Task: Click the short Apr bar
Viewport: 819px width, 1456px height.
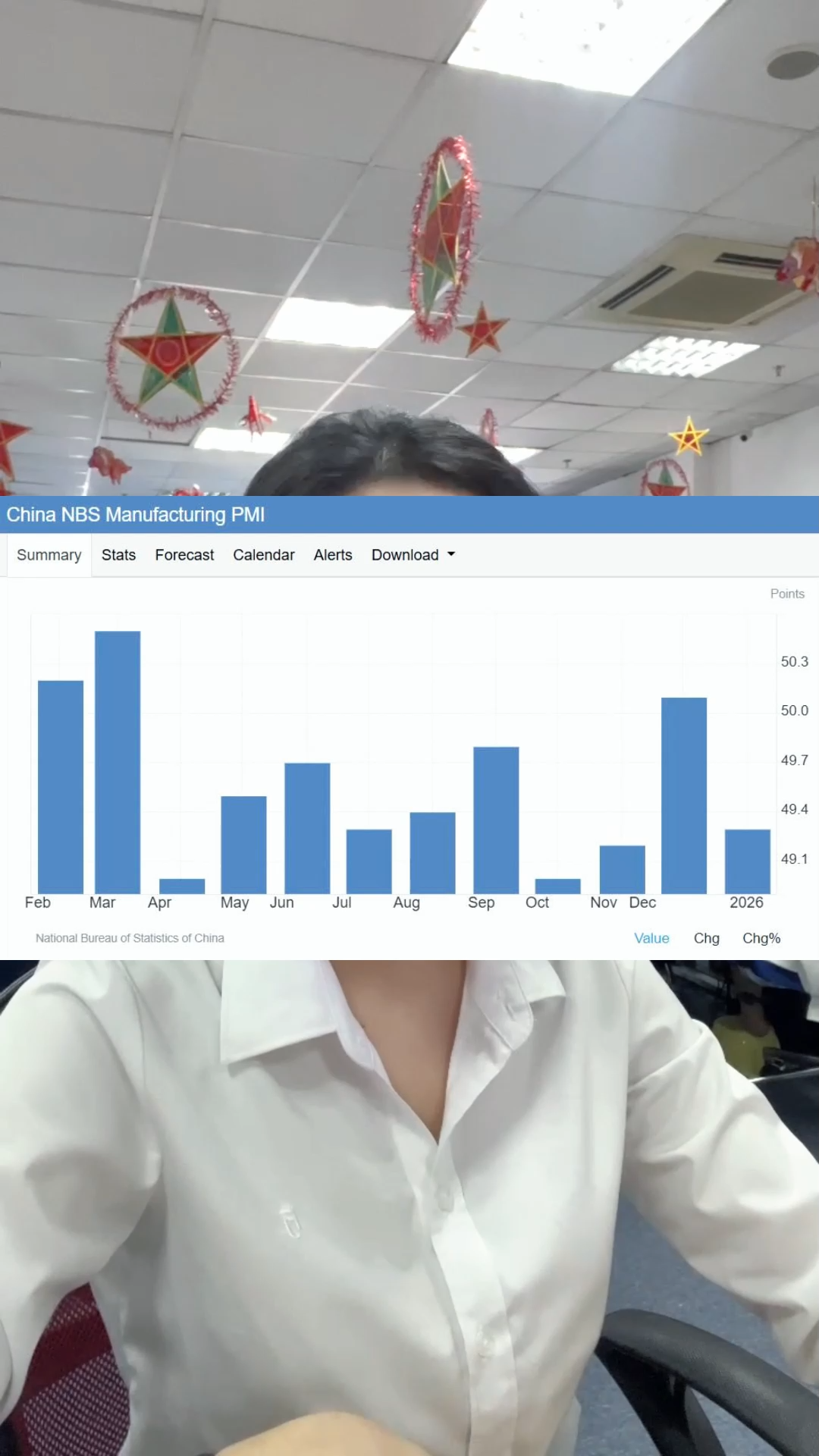Action: (182, 886)
